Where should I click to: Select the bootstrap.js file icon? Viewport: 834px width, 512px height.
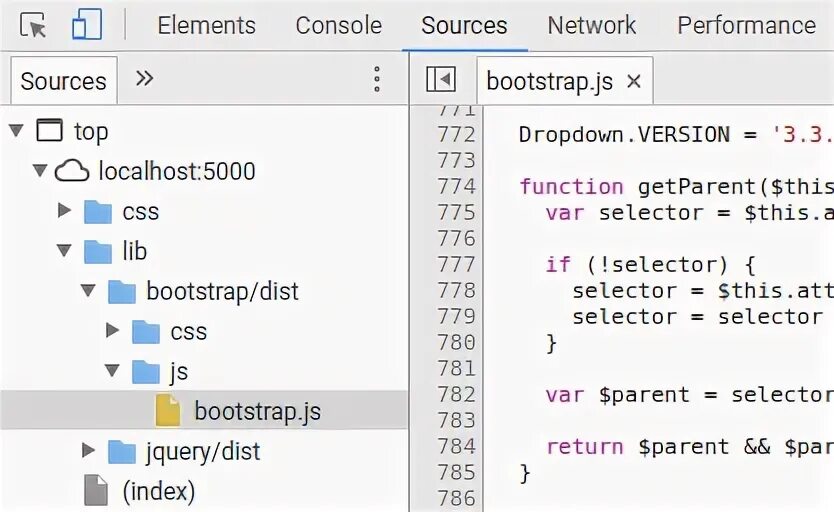tap(168, 411)
